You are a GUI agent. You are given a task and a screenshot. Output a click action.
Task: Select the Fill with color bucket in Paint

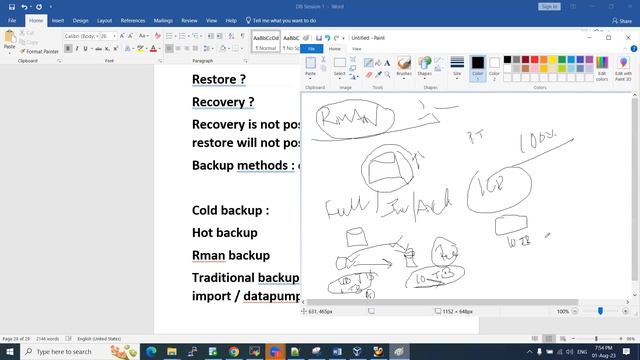click(x=378, y=63)
